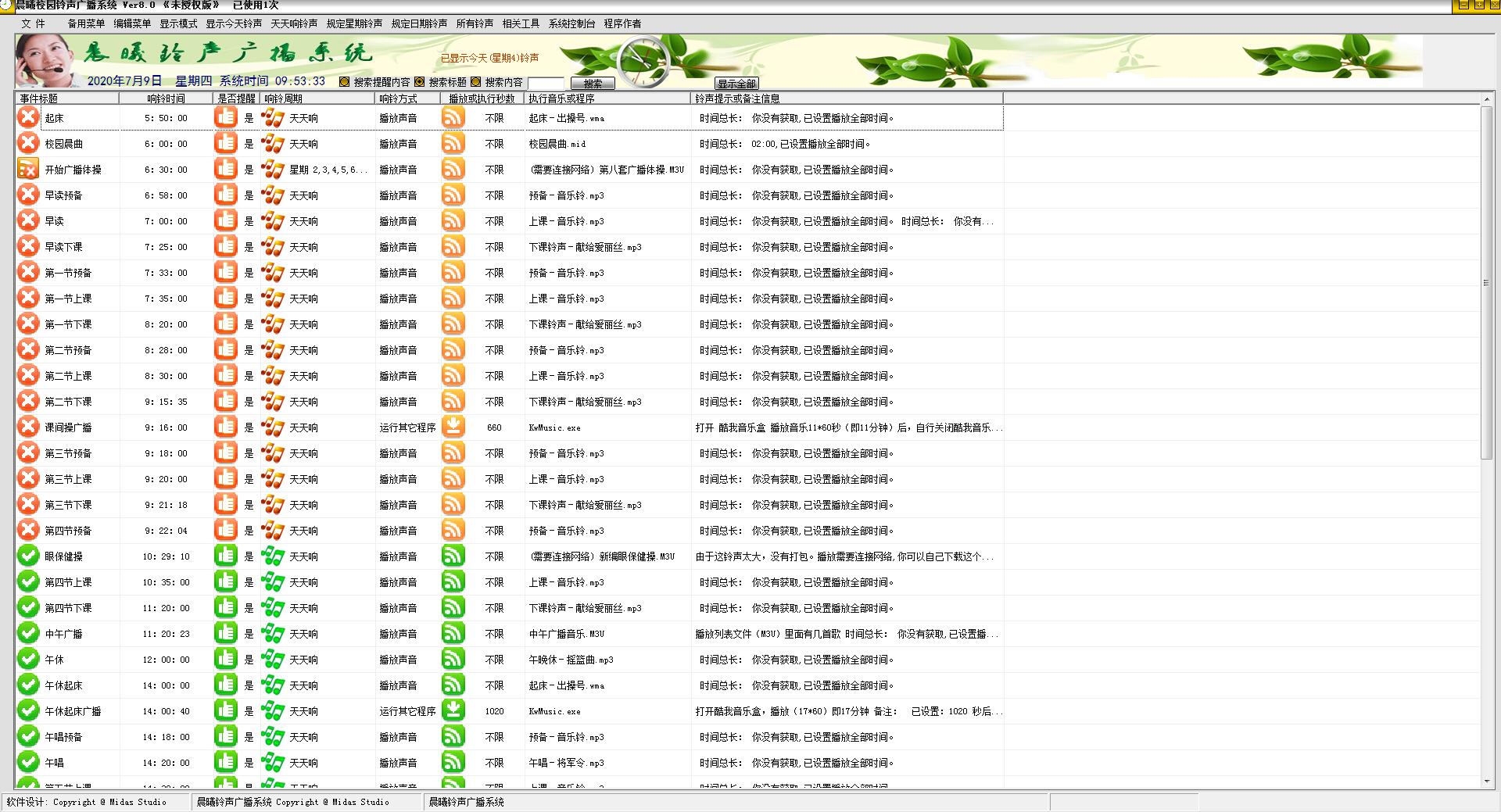Click the green download icon for 午休起床广播
Viewport: 1501px width, 812px height.
(453, 711)
